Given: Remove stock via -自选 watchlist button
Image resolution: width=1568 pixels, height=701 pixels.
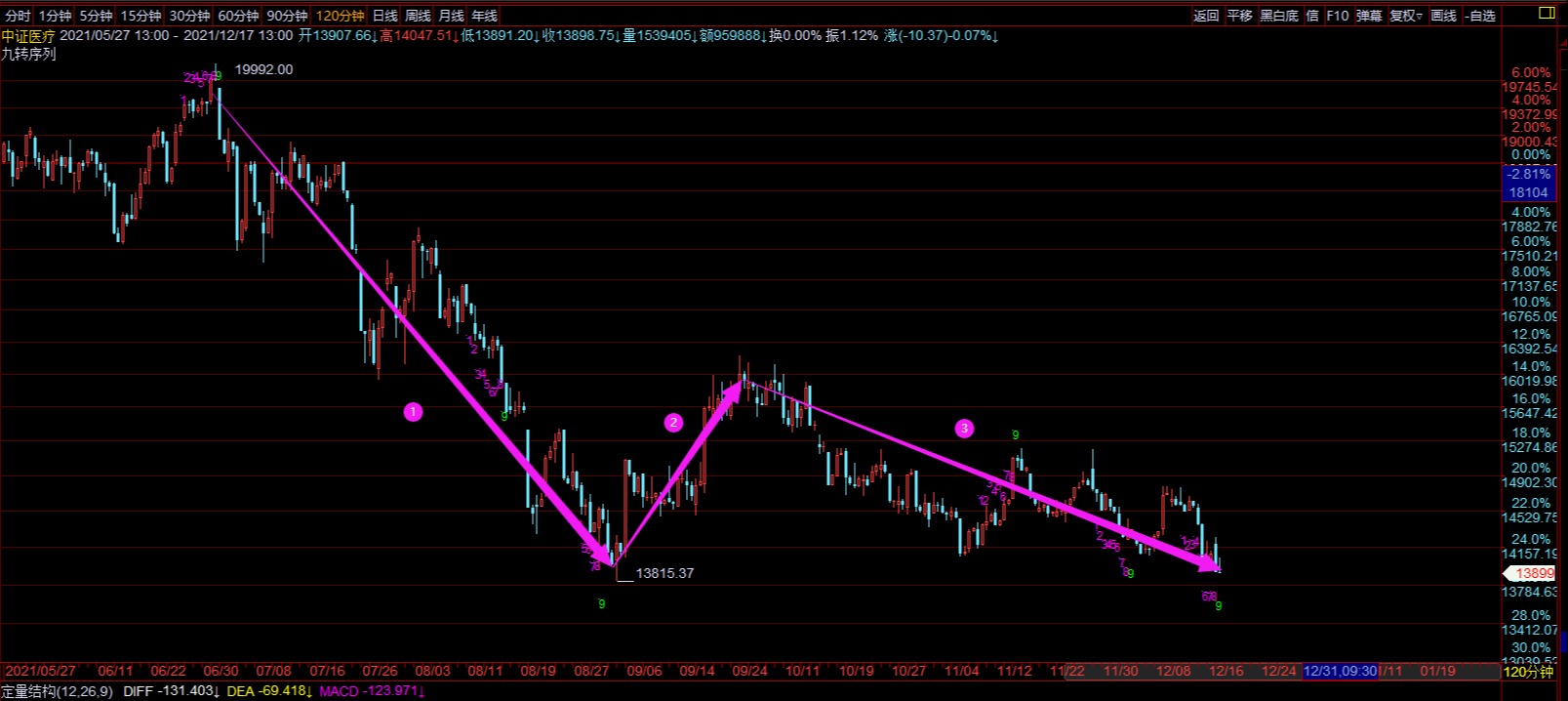Looking at the screenshot, I should 1479,16.
